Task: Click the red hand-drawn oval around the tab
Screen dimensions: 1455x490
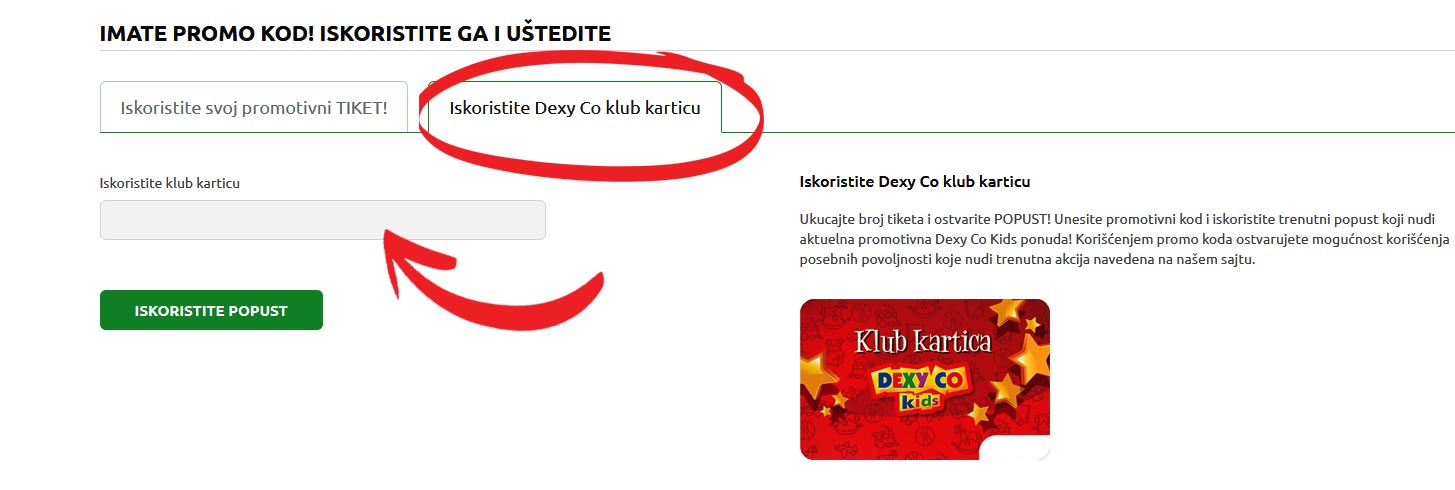Action: [x=590, y=107]
